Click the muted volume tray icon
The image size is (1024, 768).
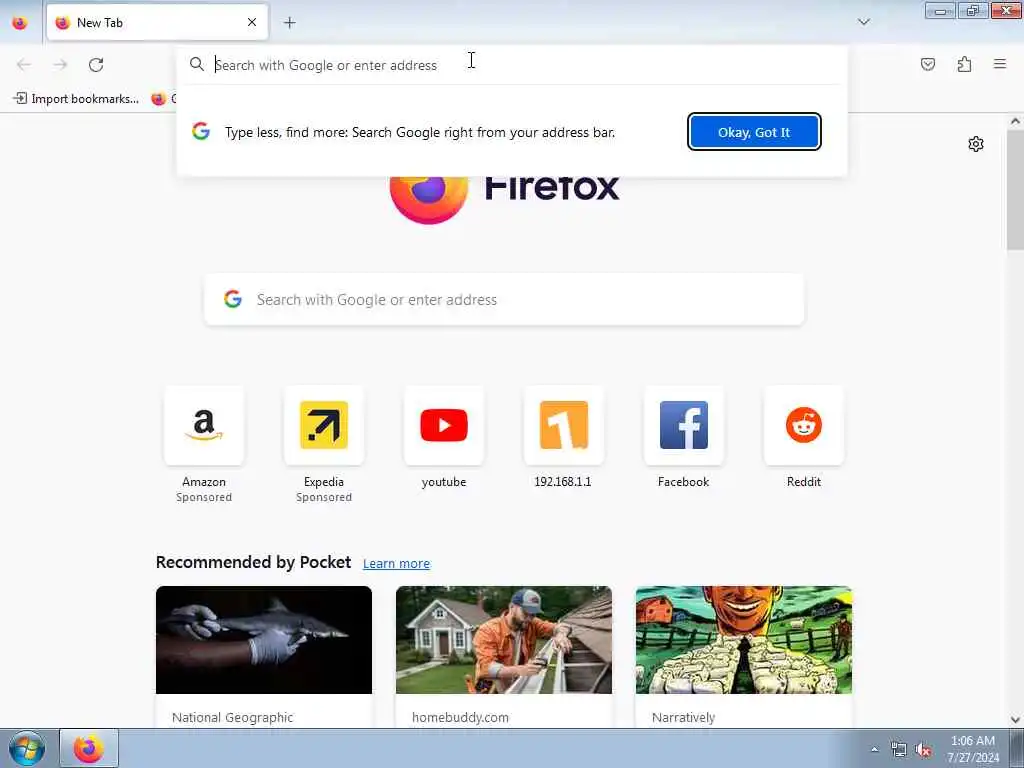(923, 750)
